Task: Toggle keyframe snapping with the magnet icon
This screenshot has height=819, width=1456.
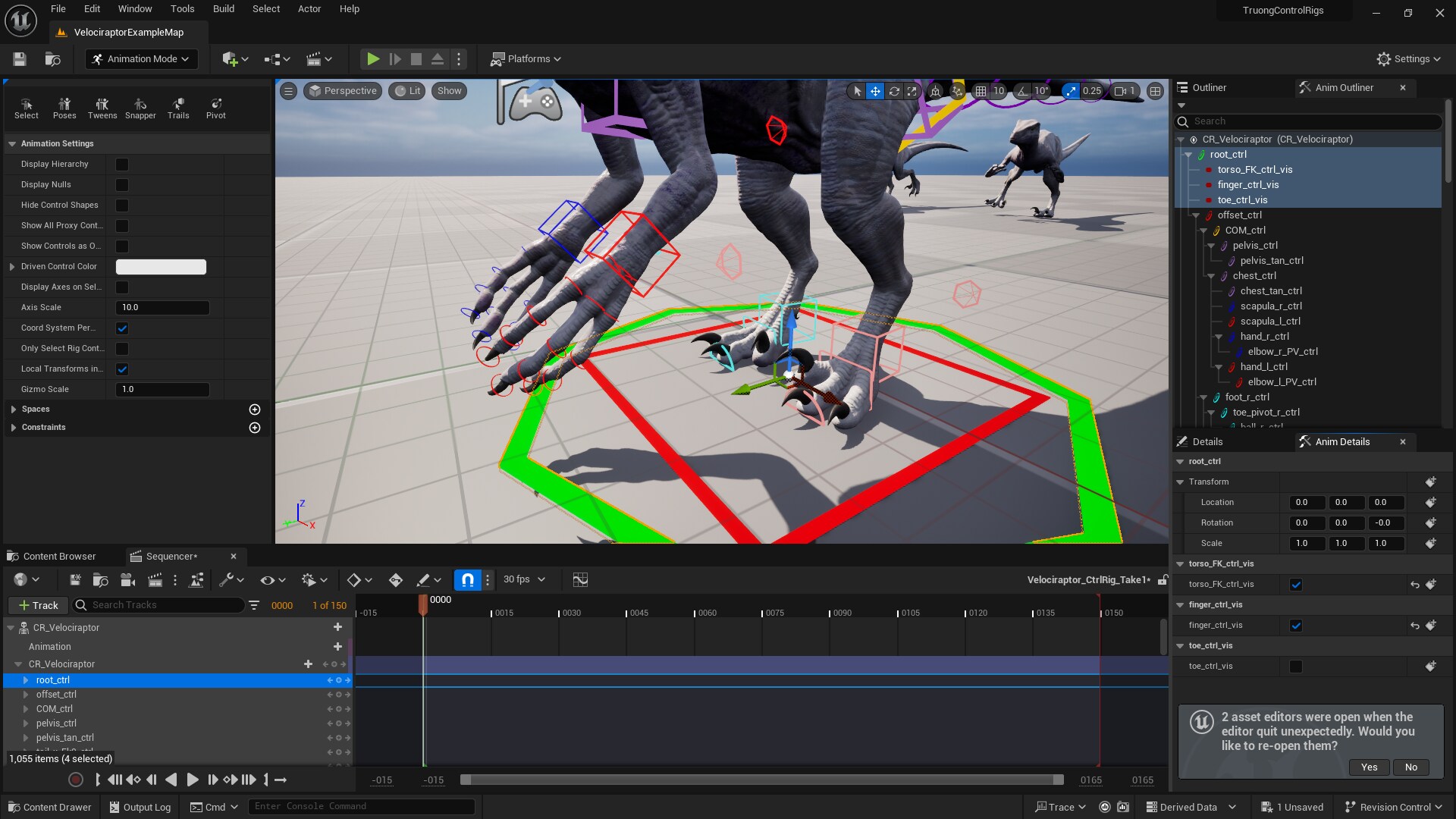Action: click(467, 579)
